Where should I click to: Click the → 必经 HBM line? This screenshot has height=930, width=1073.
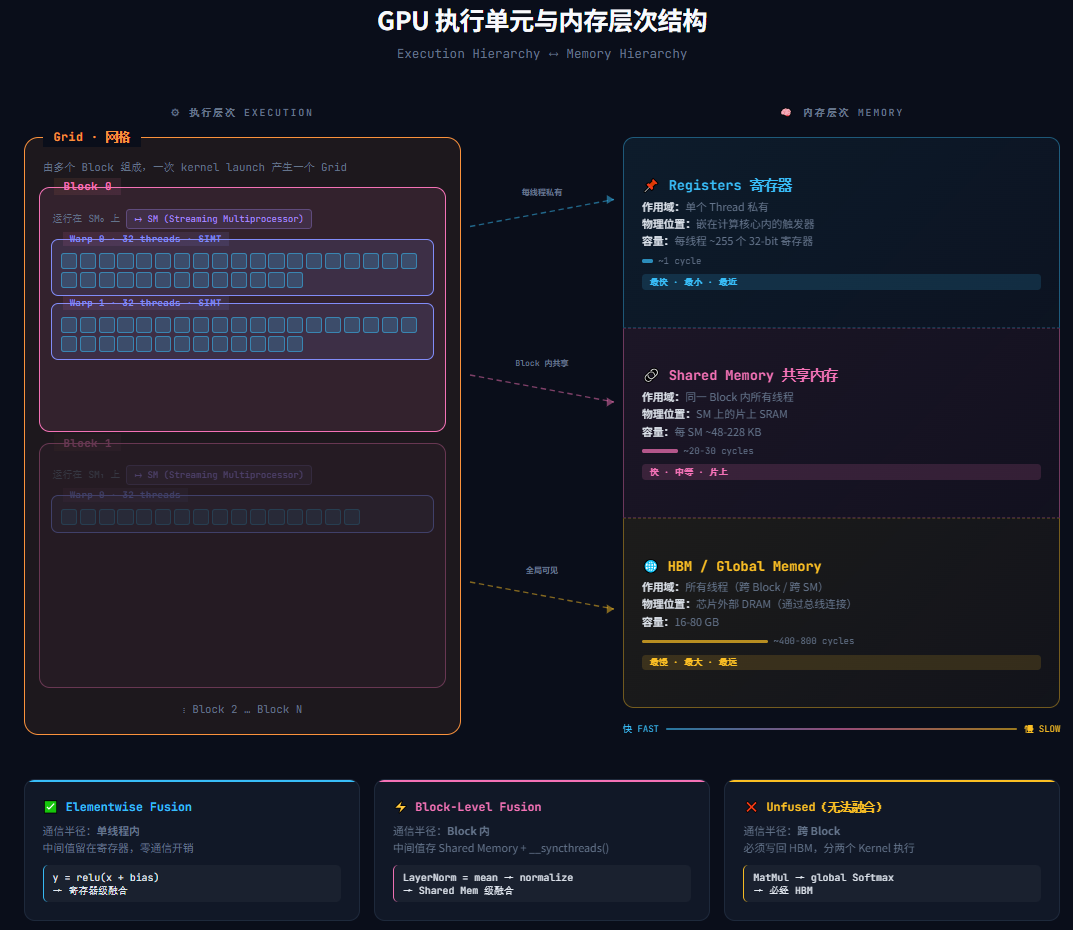(x=783, y=891)
